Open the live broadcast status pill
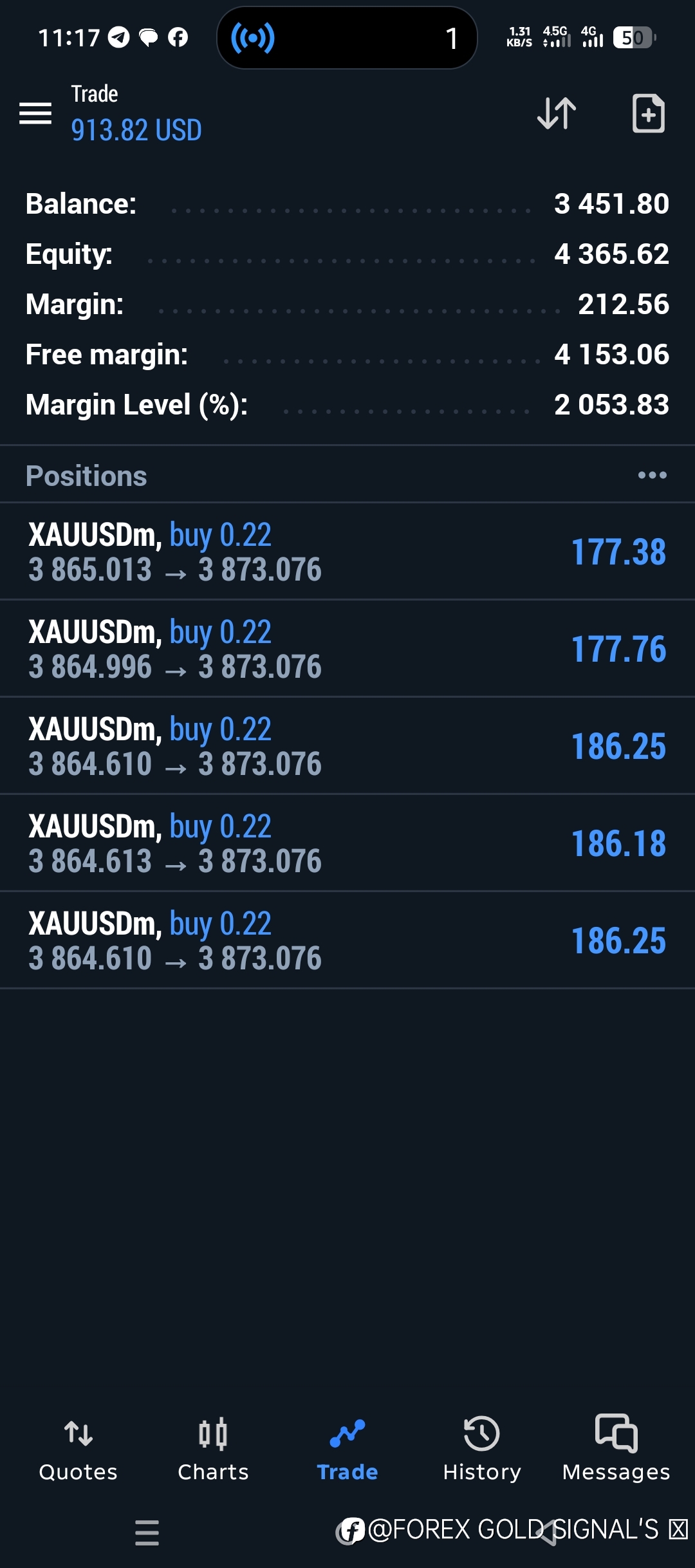The image size is (695, 1568). coord(347,38)
